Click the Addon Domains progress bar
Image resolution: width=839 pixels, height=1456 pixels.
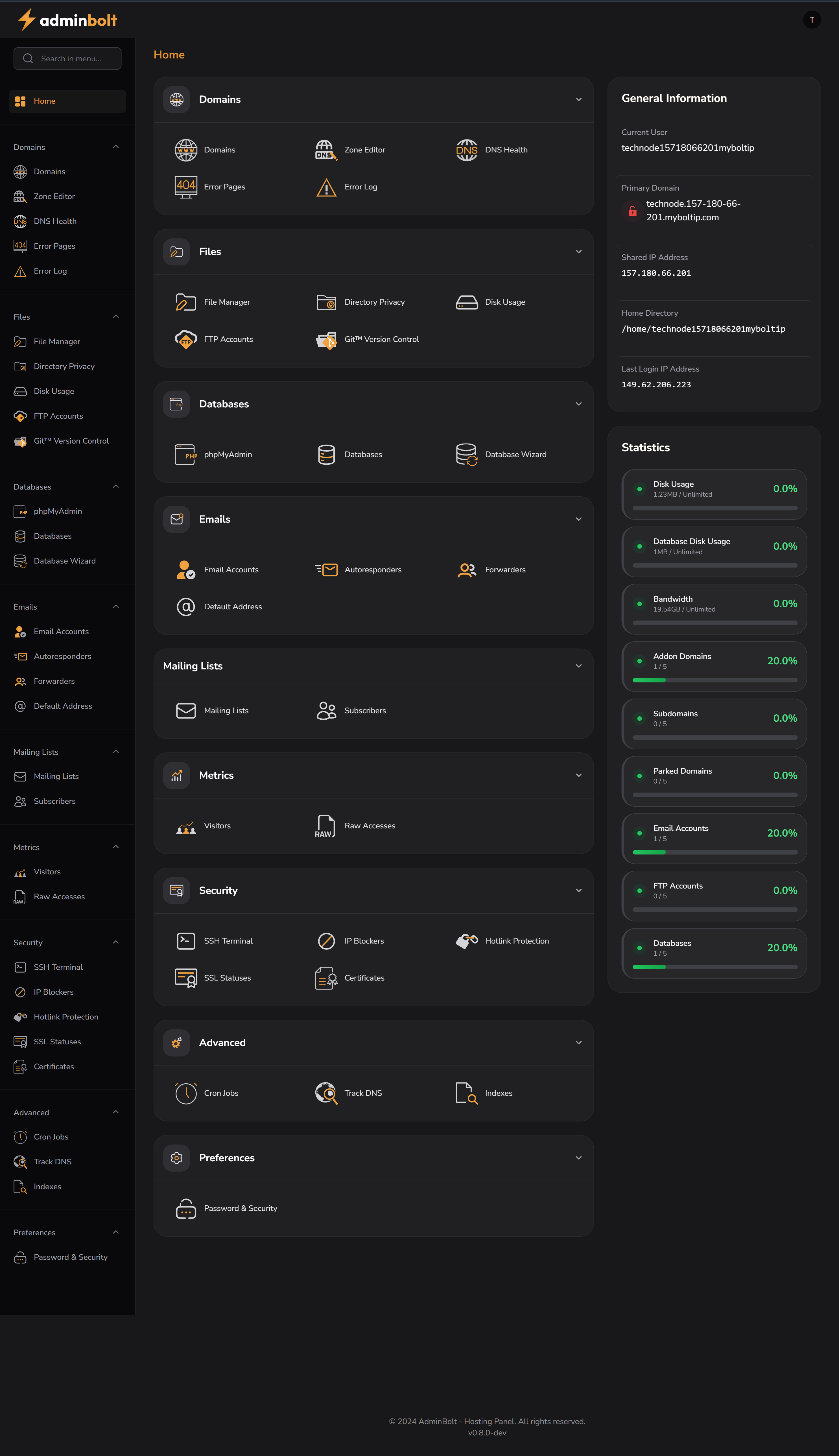click(714, 680)
